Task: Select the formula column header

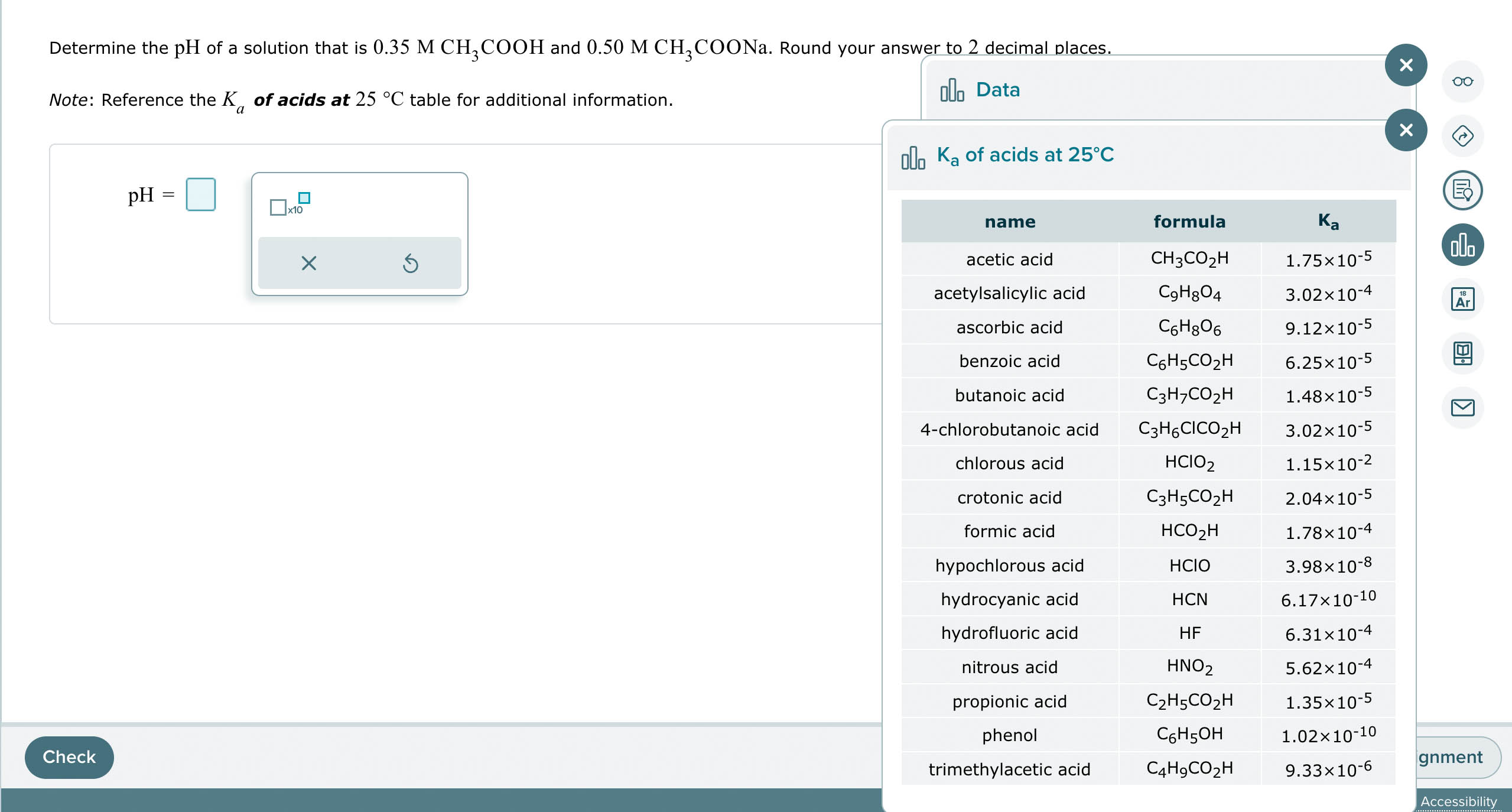Action: click(x=1189, y=221)
